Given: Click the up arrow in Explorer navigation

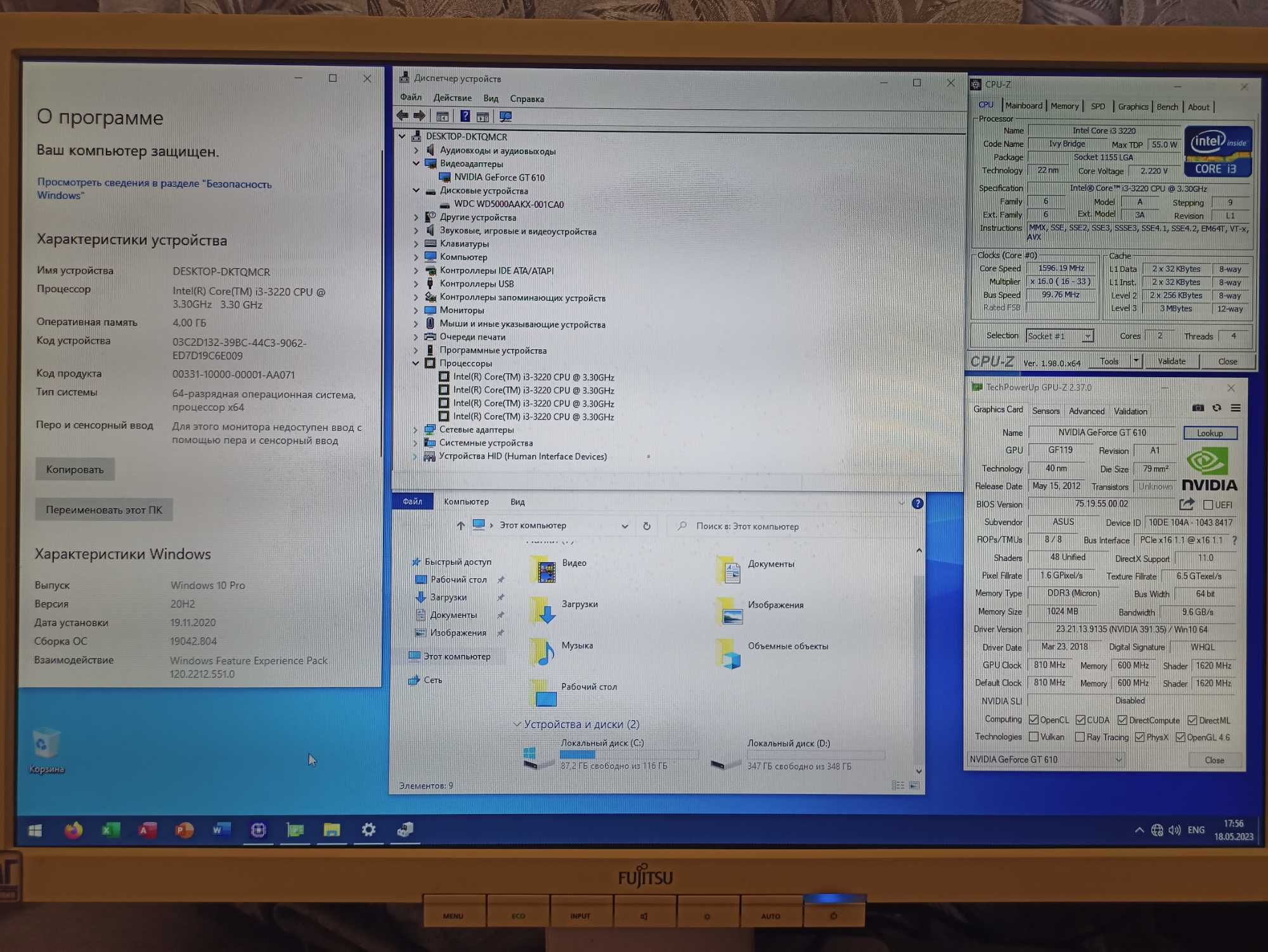Looking at the screenshot, I should (461, 525).
